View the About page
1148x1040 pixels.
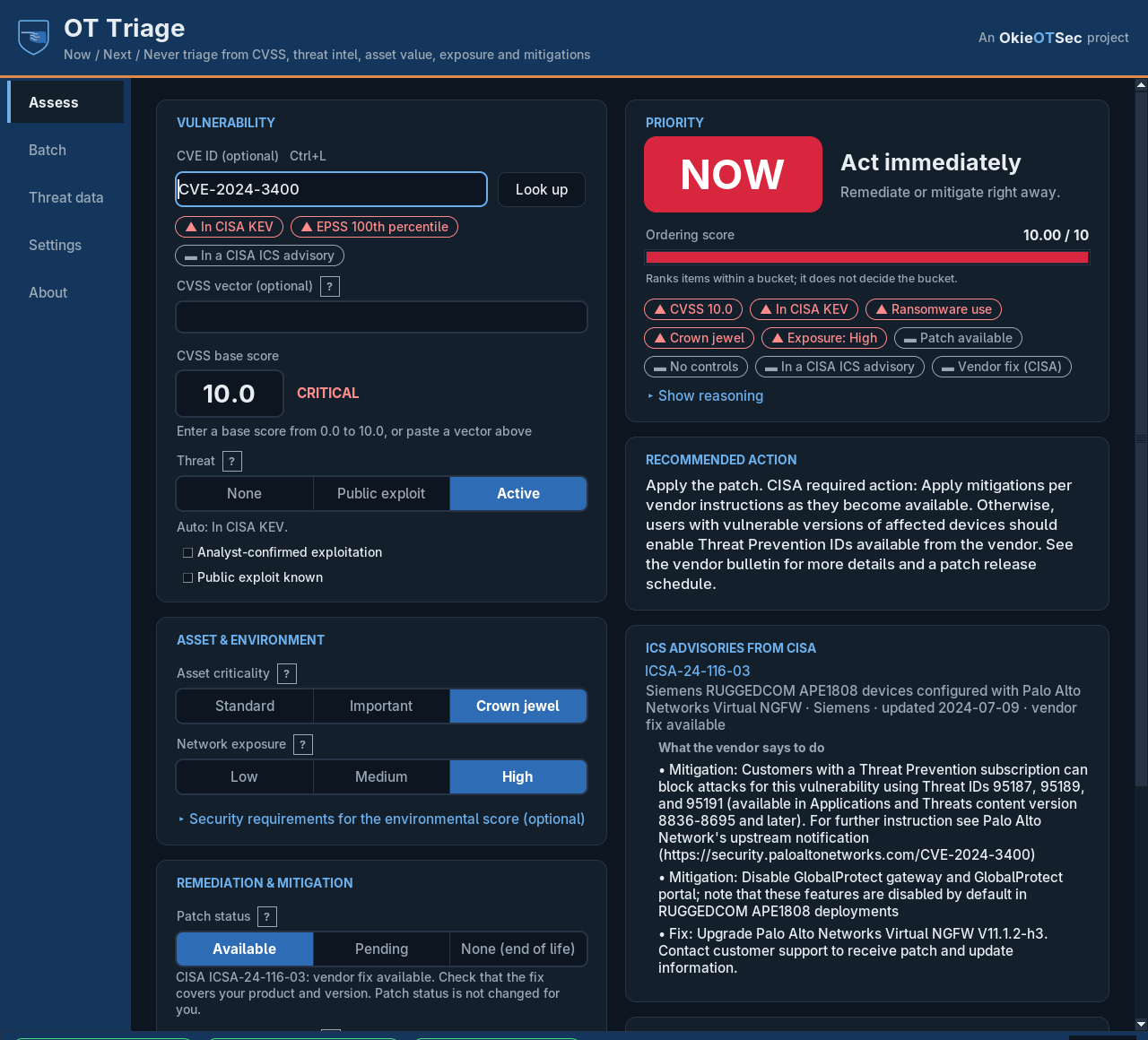[x=65, y=292]
